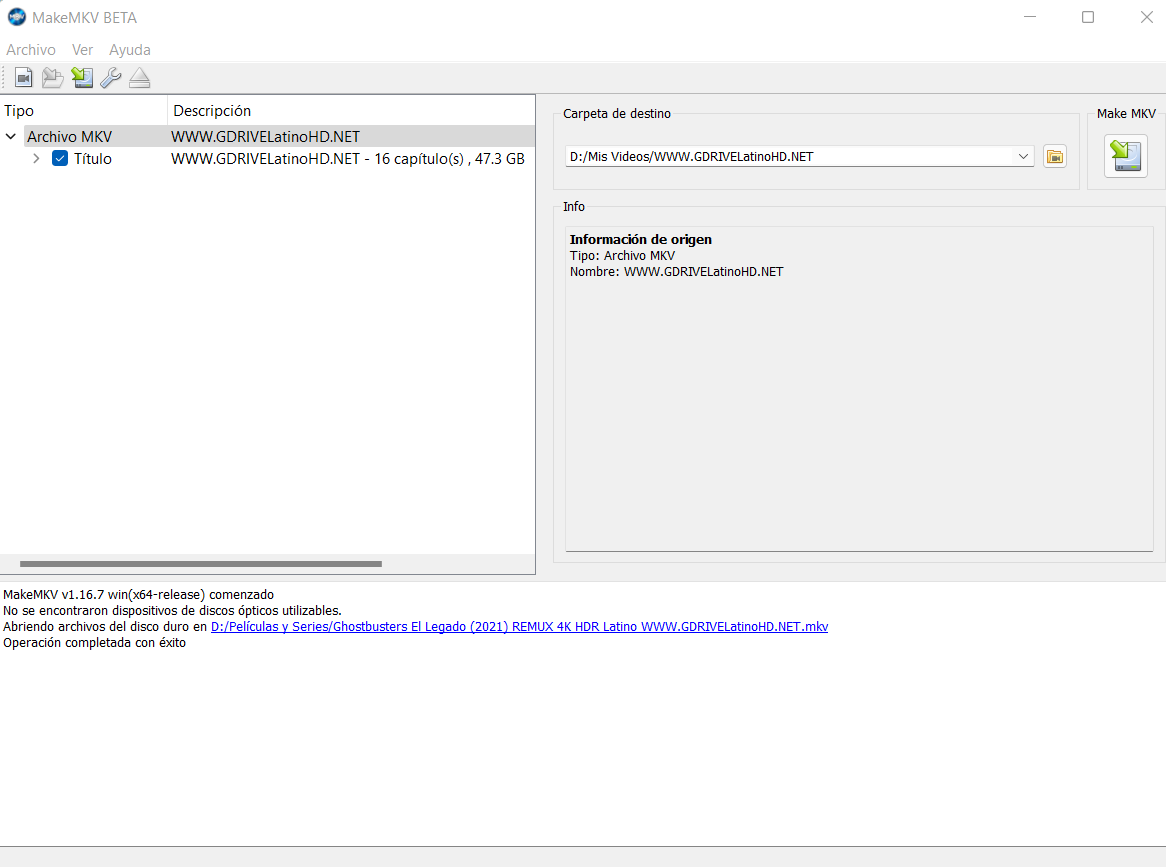Open Preferences via the wrench icon
The image size is (1166, 867).
pos(111,77)
